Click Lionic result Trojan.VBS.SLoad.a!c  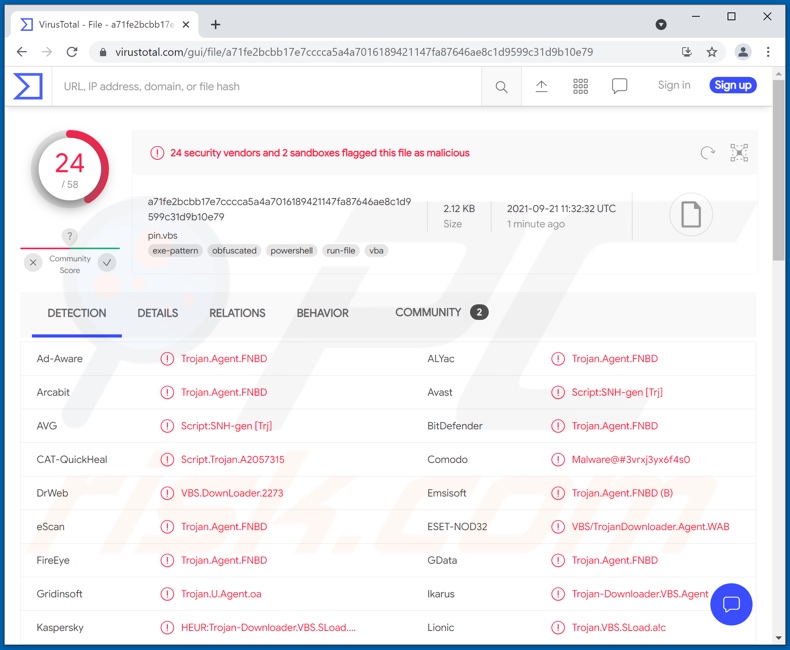[619, 628]
